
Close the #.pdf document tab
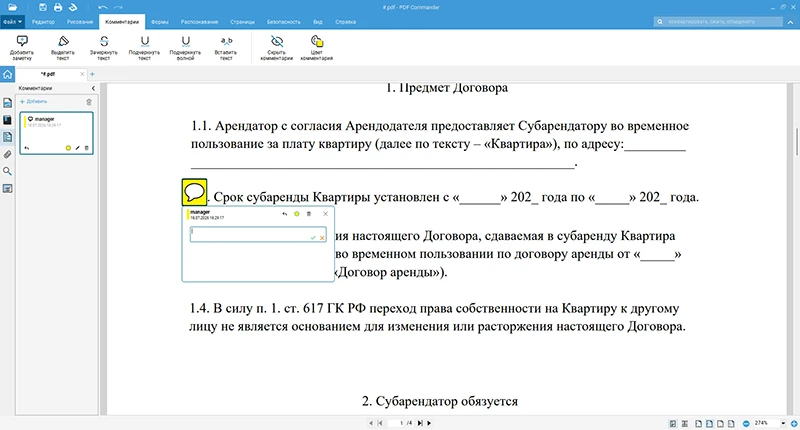click(x=82, y=74)
